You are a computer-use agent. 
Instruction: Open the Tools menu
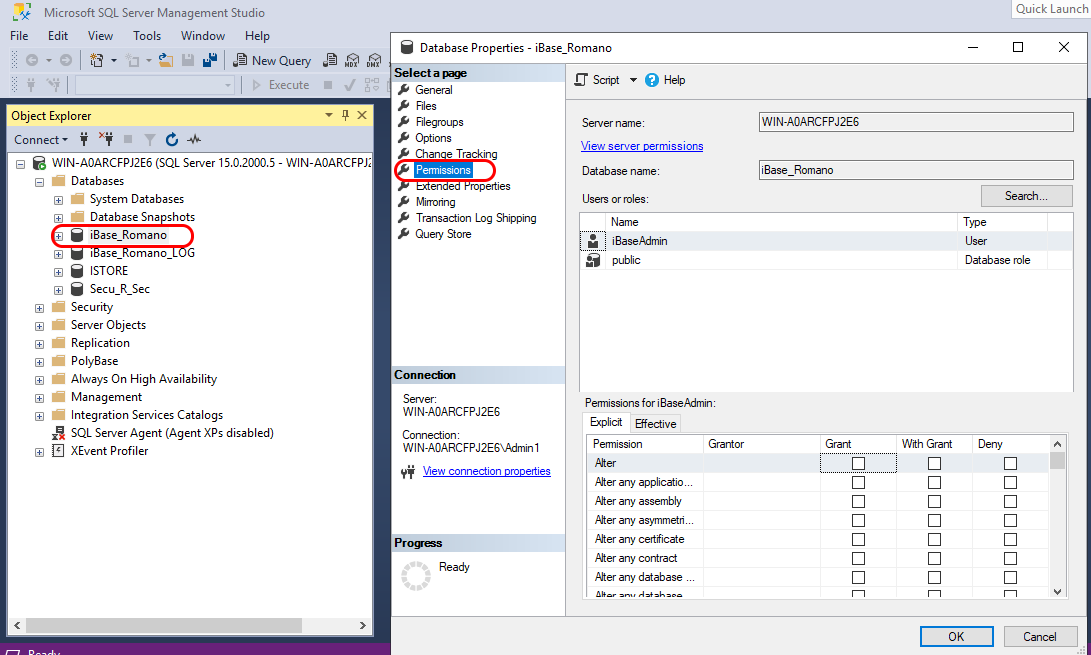click(x=146, y=35)
